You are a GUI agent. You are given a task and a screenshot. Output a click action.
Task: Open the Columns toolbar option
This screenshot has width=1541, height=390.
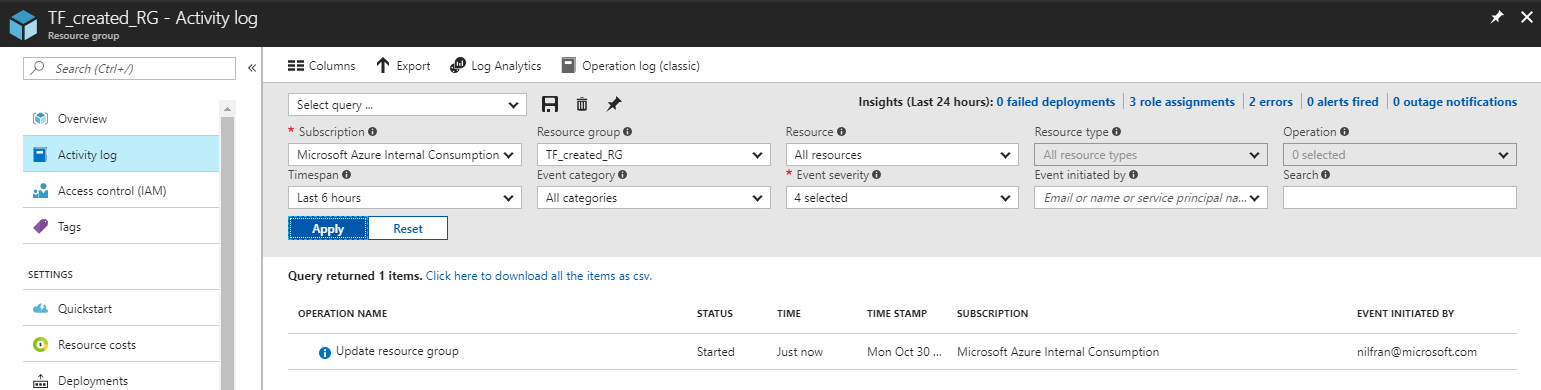click(x=321, y=66)
